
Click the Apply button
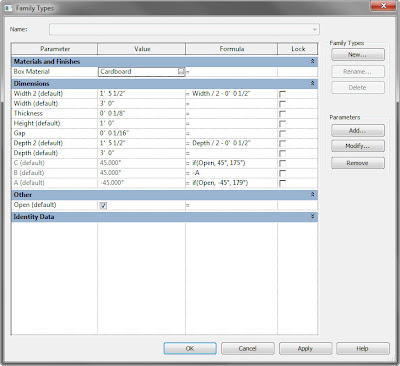click(x=305, y=349)
